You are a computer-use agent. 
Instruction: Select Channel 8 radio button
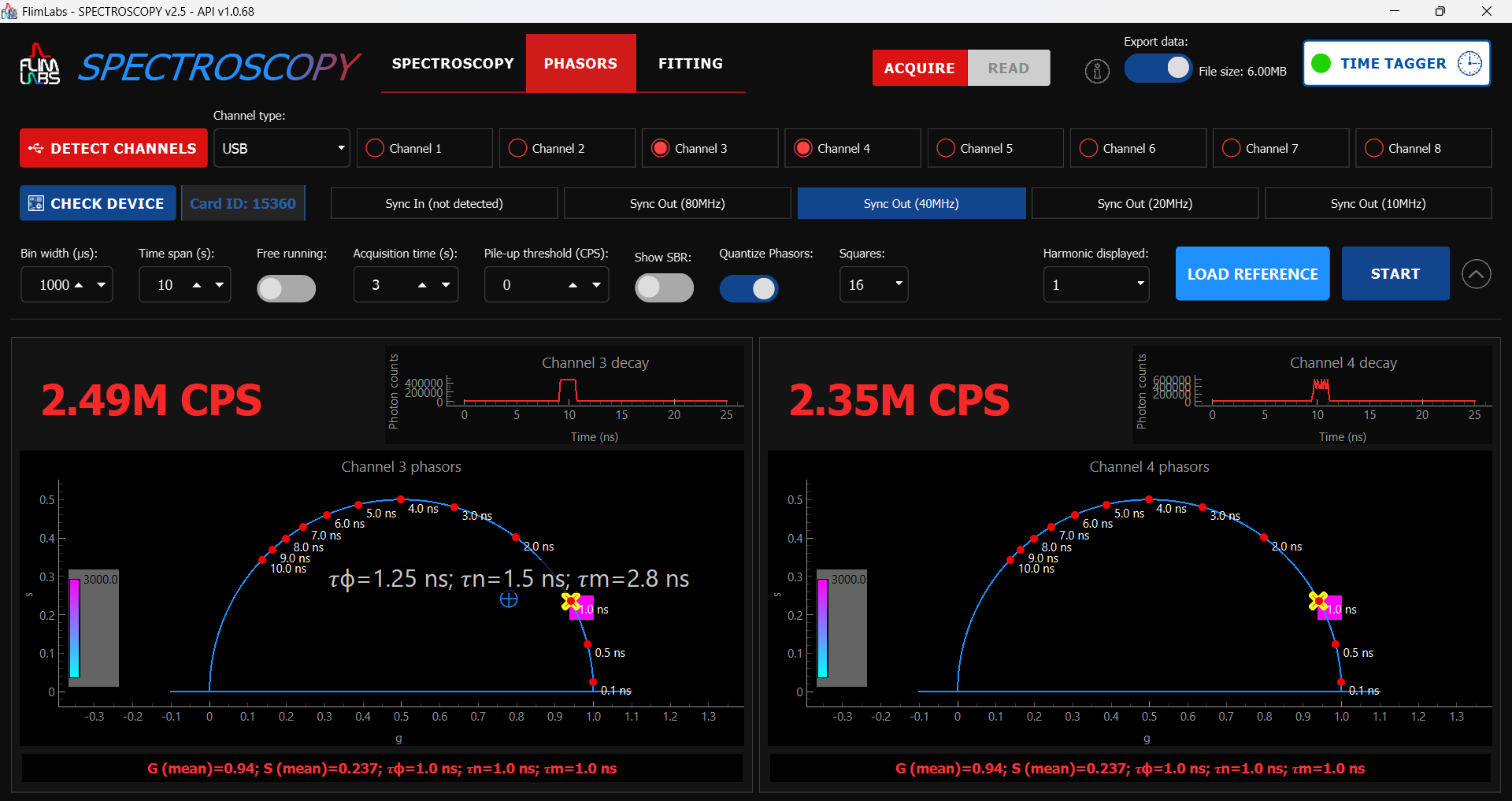click(x=1373, y=148)
